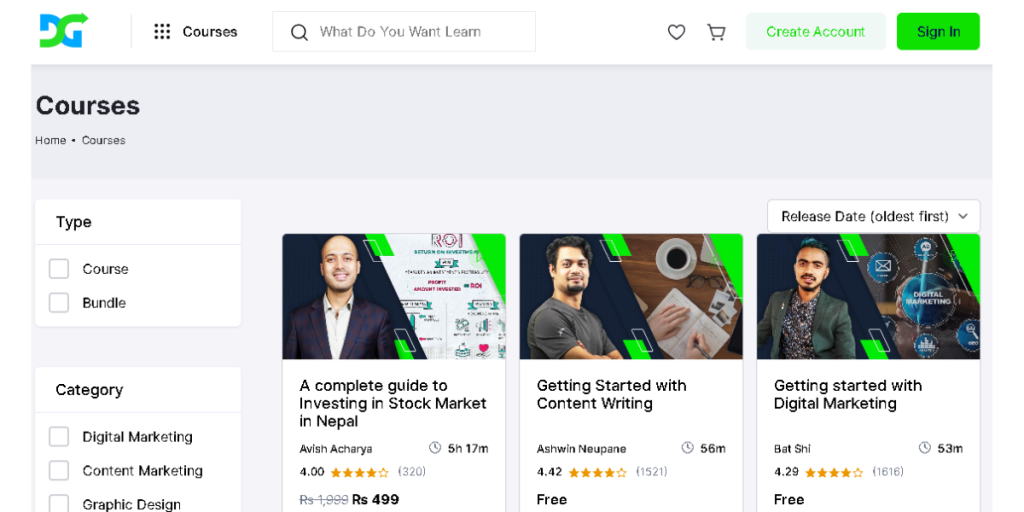Open the wishlist heart icon
Image resolution: width=1024 pixels, height=512 pixels.
coord(677,32)
